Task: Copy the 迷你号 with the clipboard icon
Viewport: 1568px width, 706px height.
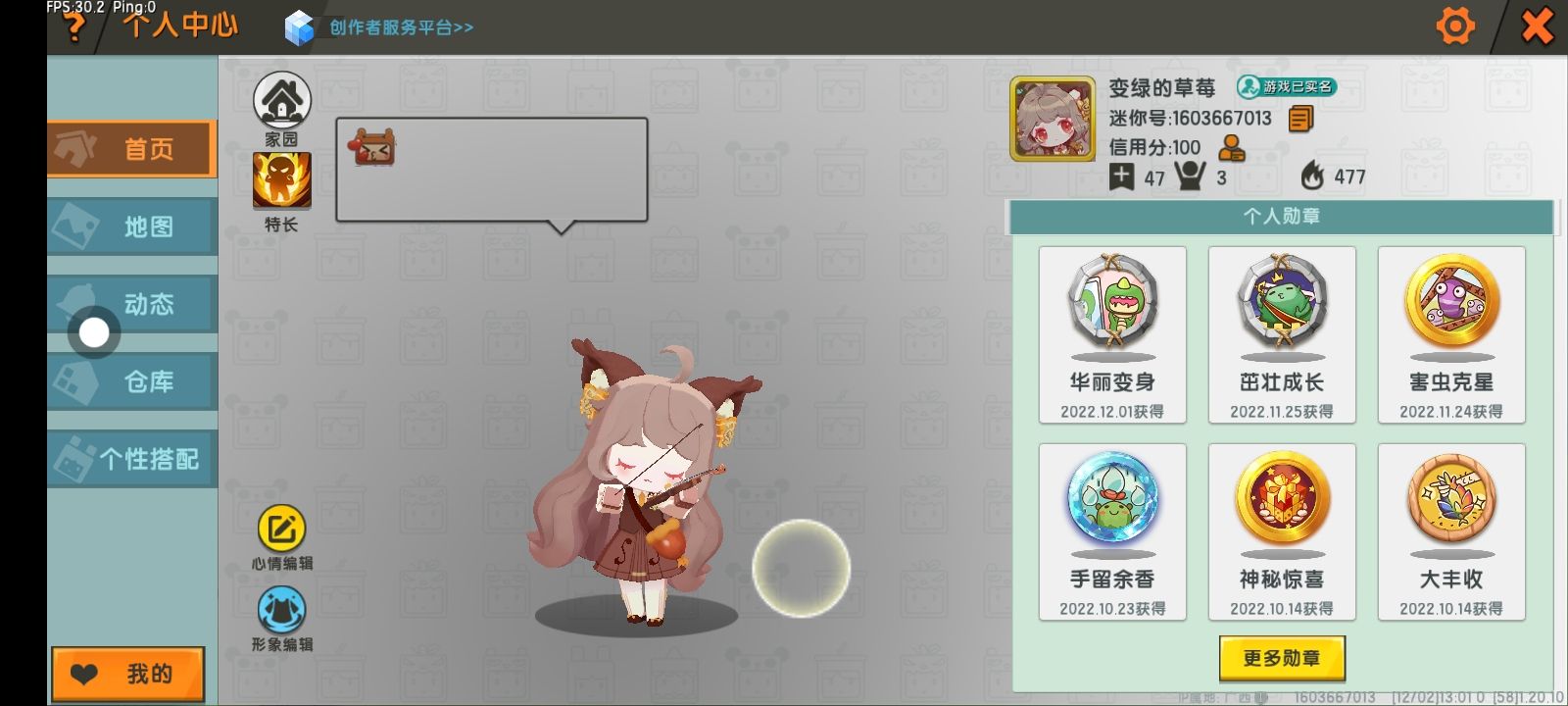Action: (x=1300, y=119)
